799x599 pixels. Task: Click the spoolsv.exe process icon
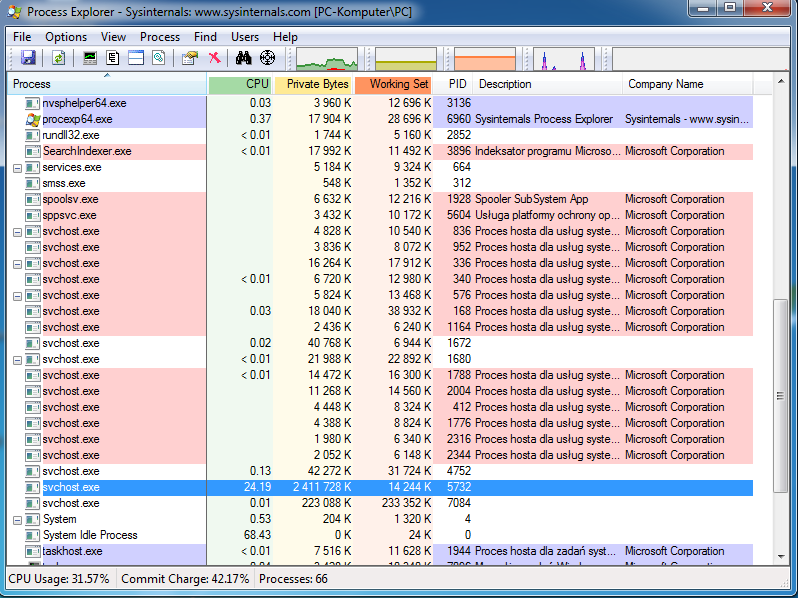(x=33, y=199)
